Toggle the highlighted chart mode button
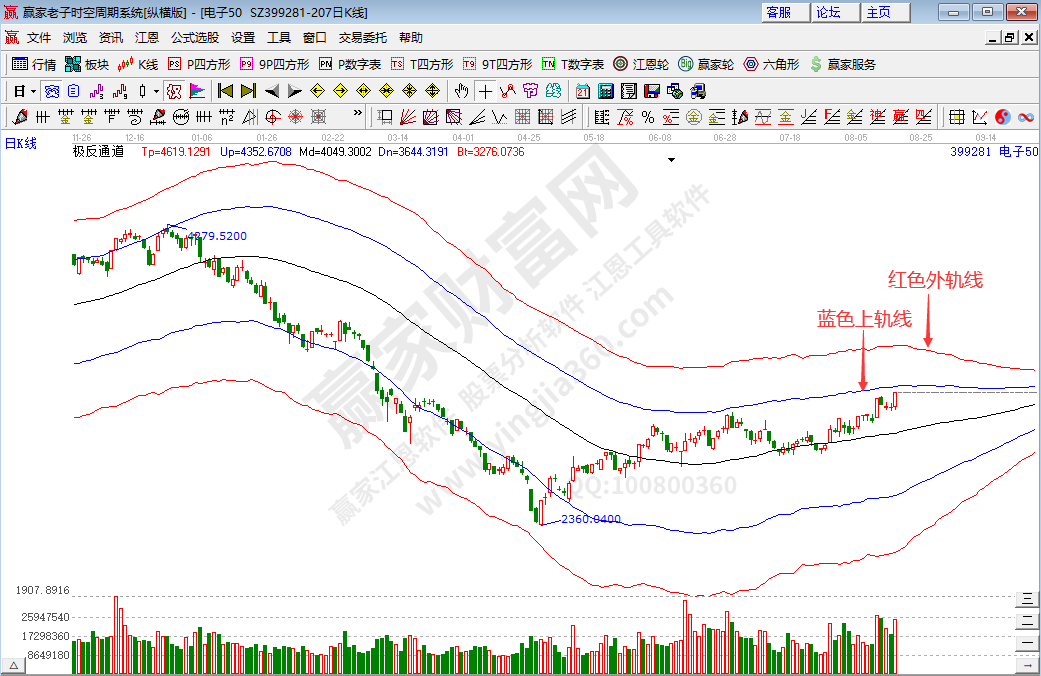The width and height of the screenshot is (1041, 676). (174, 91)
